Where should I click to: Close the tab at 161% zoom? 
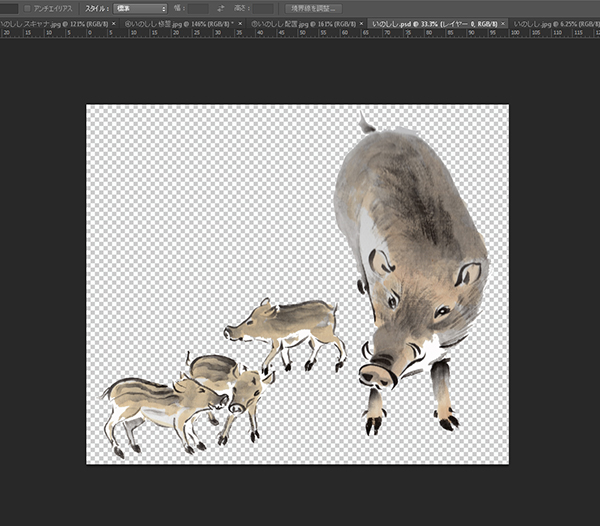[x=361, y=24]
